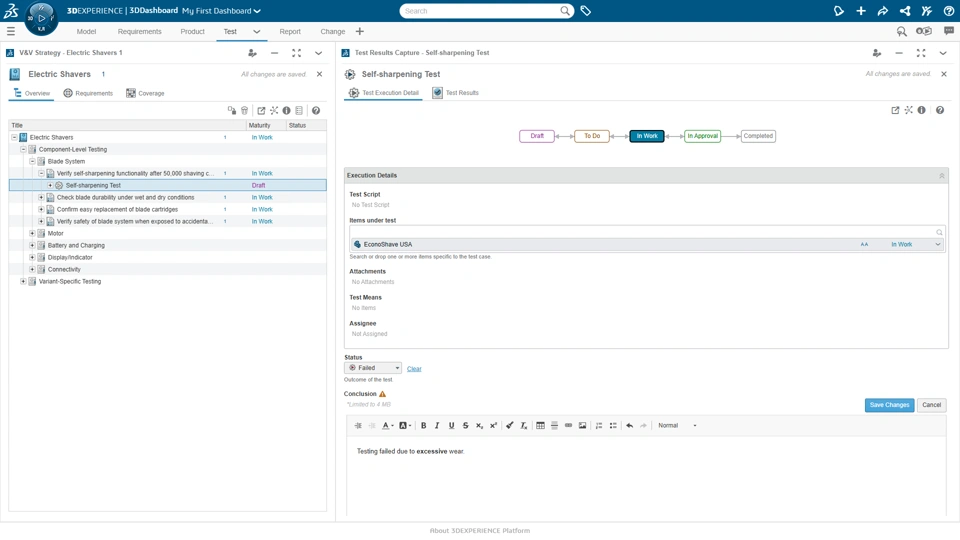Open the My First Dashboard dropdown
This screenshot has width=960, height=540.
(x=221, y=10)
